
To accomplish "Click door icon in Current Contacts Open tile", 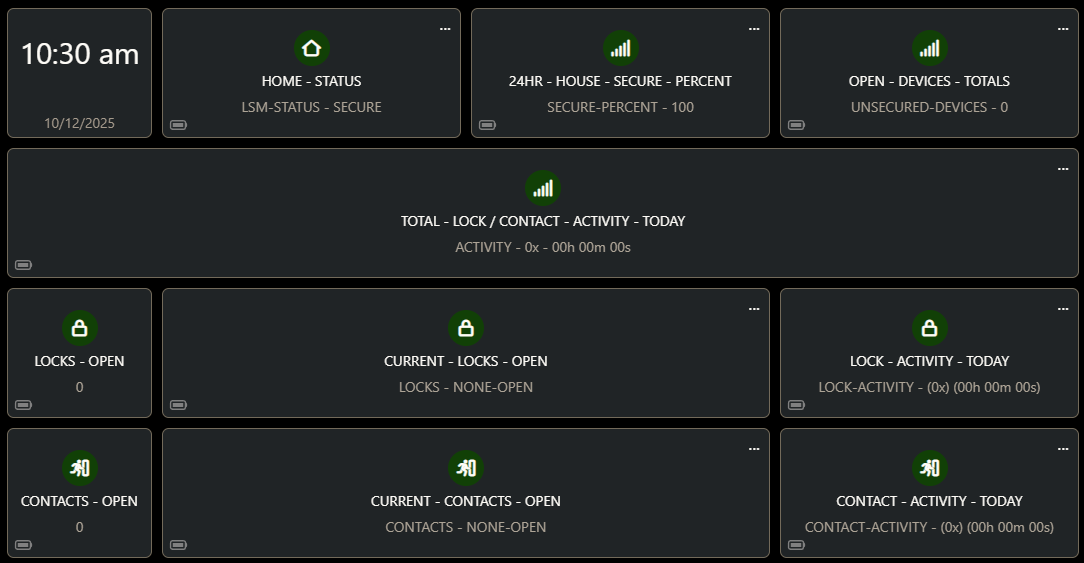I will click(466, 468).
